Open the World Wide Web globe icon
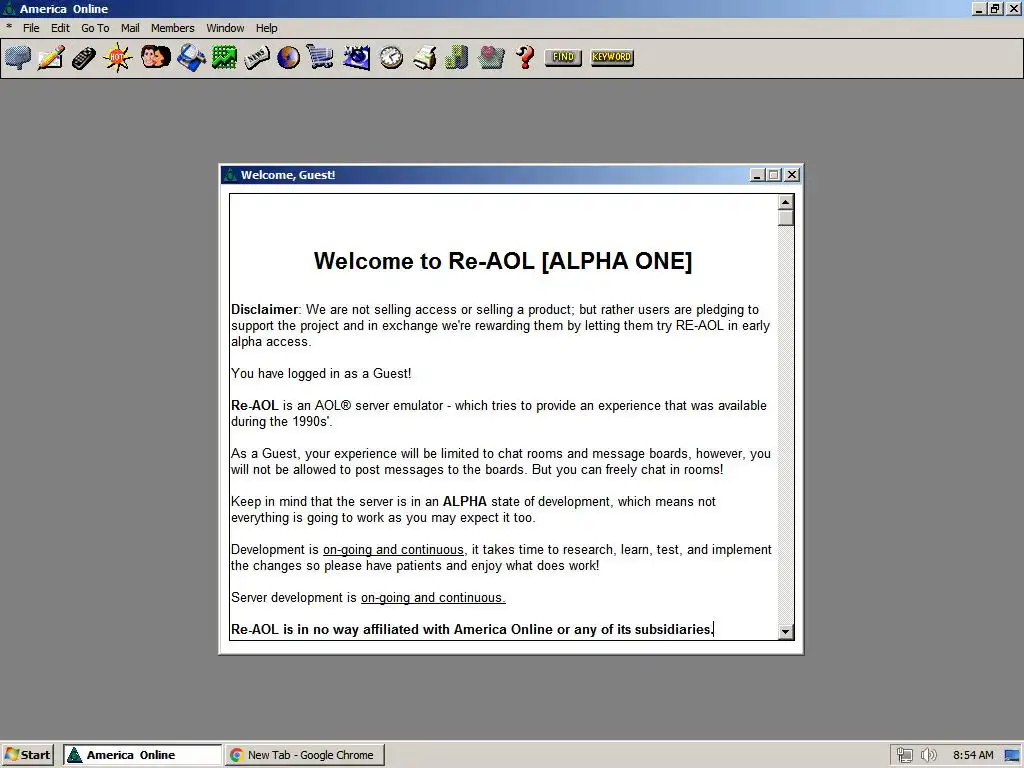 tap(288, 57)
